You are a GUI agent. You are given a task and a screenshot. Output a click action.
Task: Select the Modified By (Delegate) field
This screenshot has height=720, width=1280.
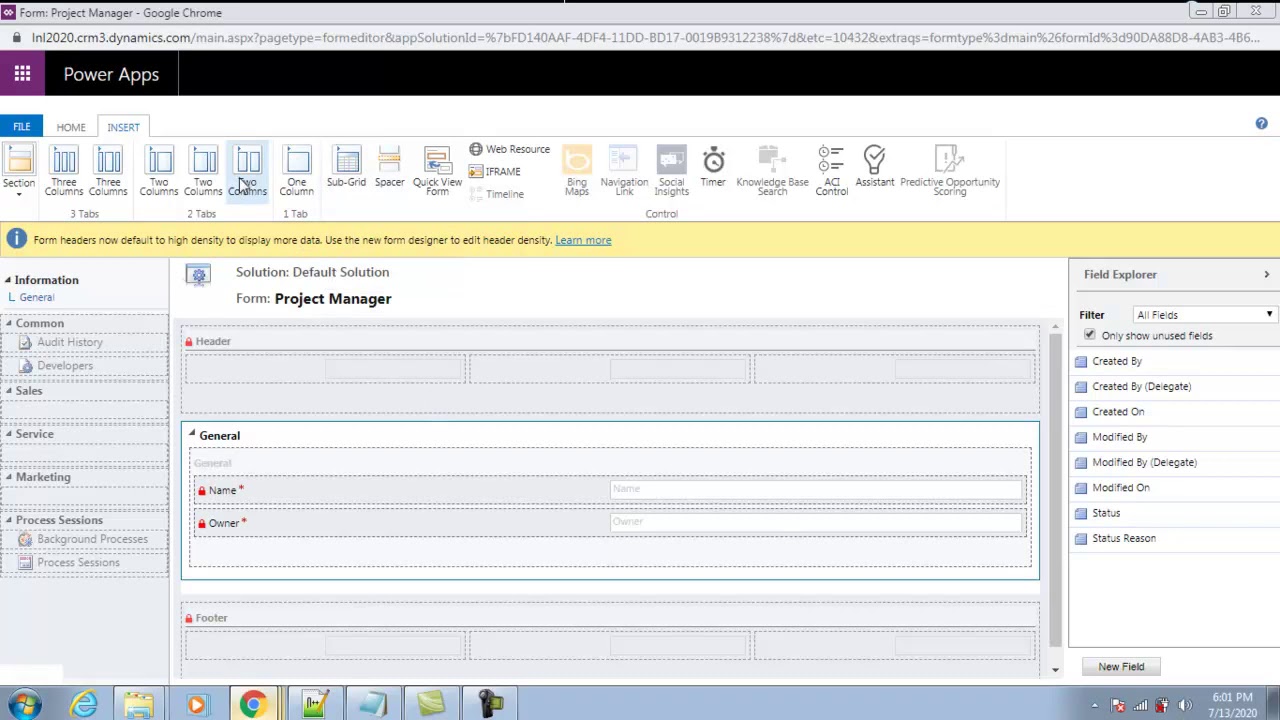(x=1144, y=462)
